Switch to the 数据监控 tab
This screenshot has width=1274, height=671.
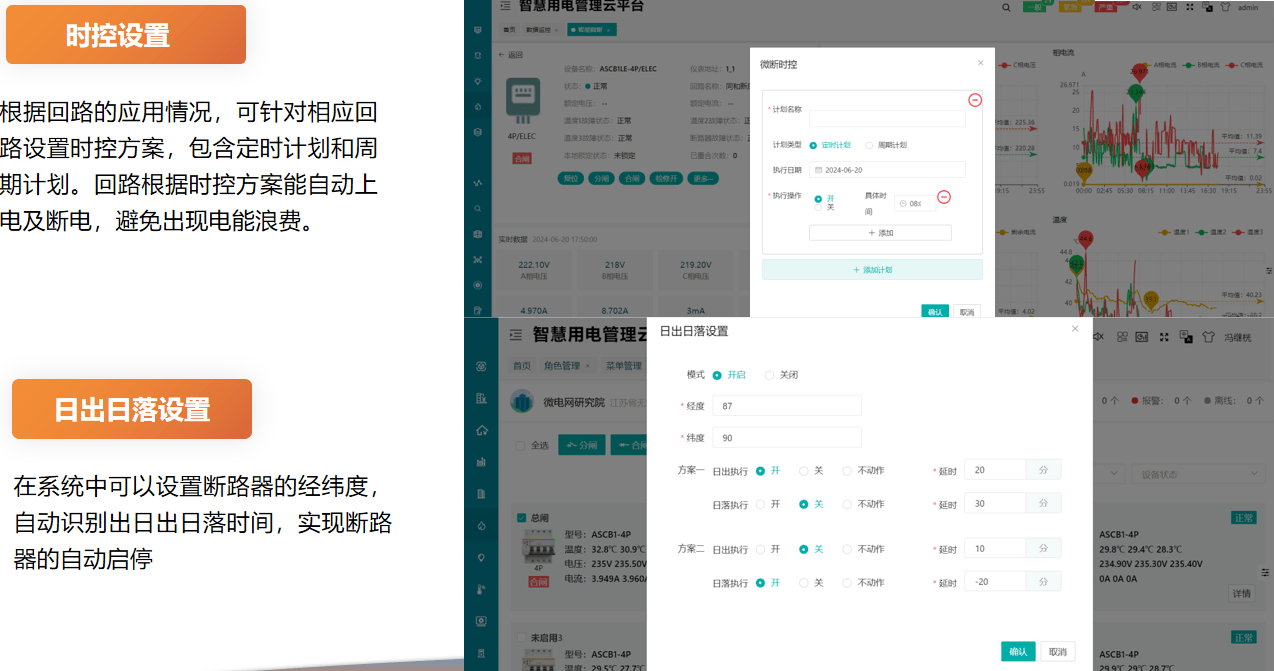[x=540, y=30]
